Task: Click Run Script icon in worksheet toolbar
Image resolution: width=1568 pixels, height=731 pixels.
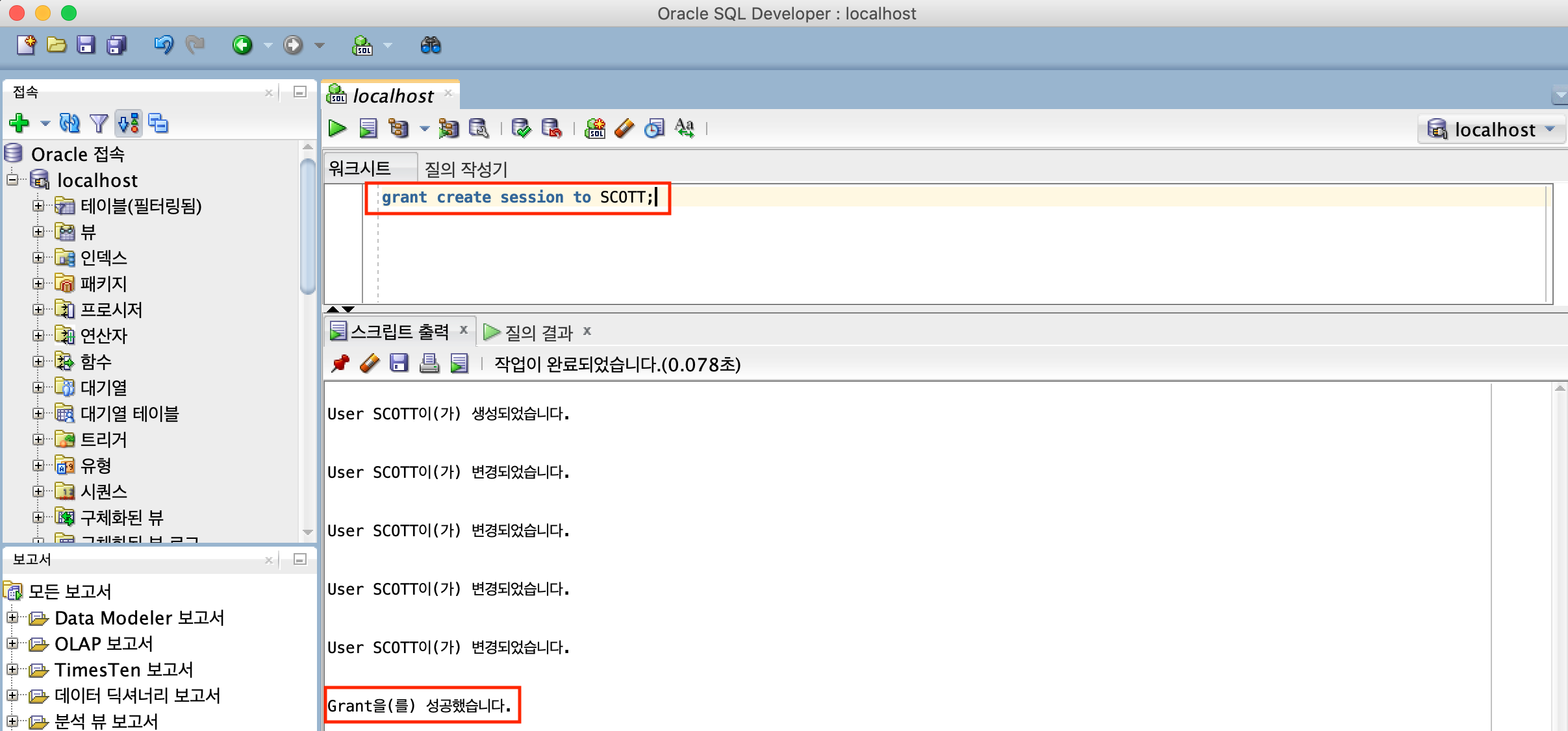Action: point(368,129)
